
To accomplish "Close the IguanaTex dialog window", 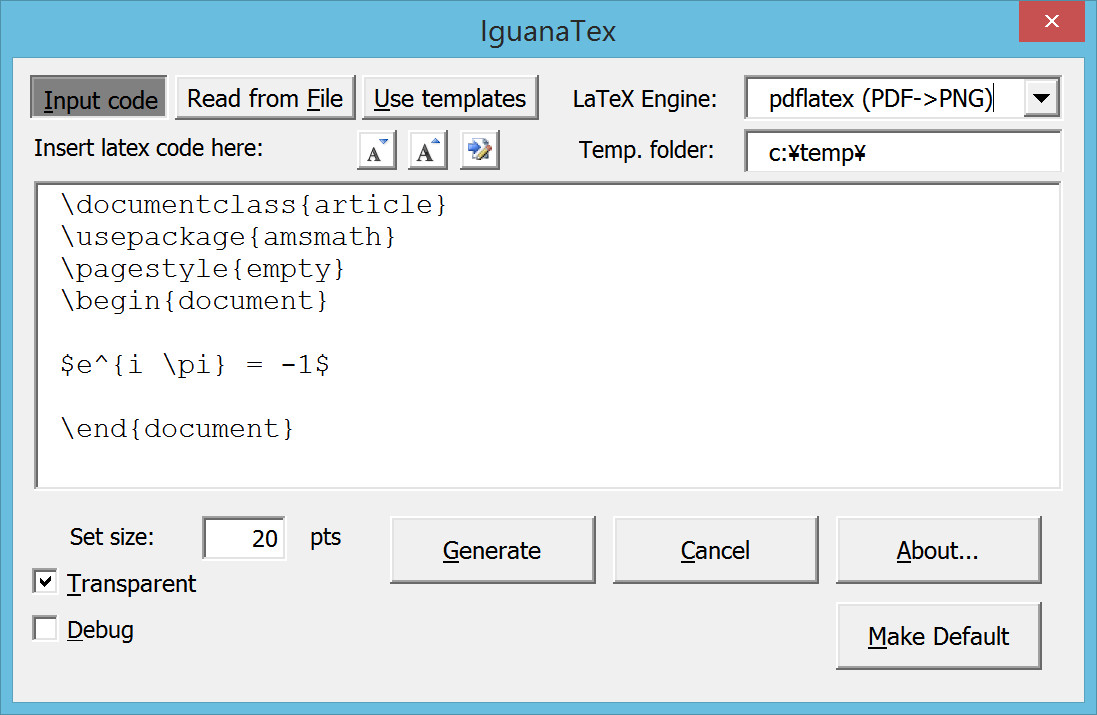I will pos(1052,22).
